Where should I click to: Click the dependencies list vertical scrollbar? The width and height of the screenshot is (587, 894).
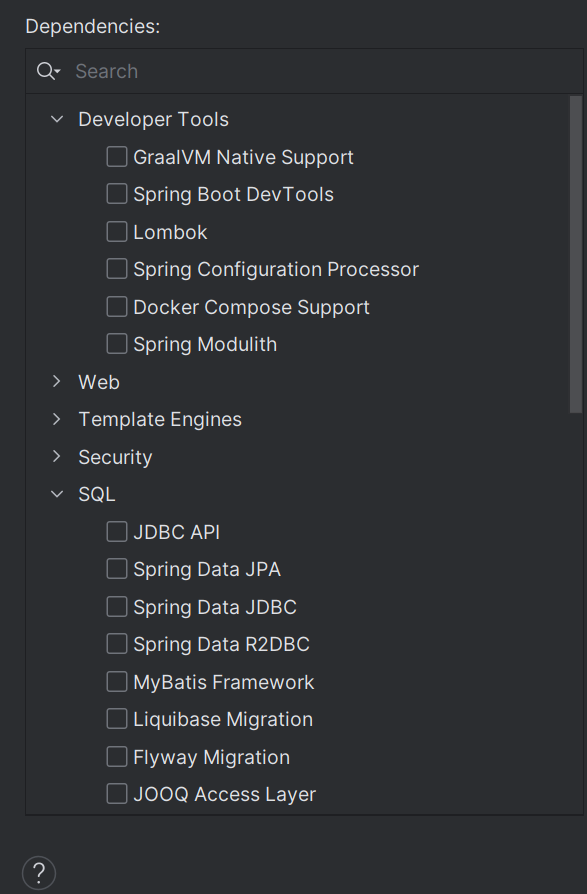[576, 254]
